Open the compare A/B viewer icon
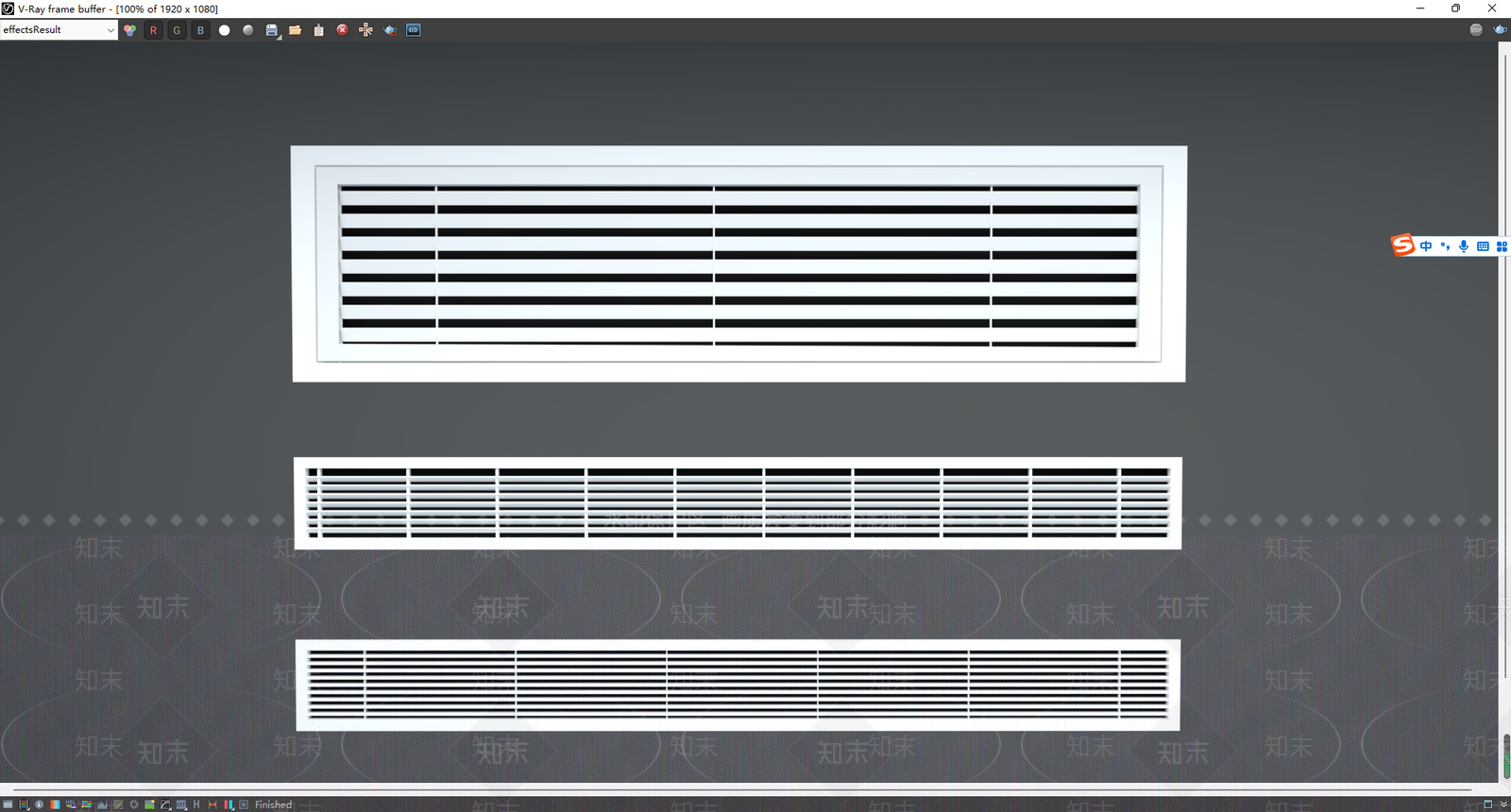The image size is (1511, 812). [x=414, y=30]
